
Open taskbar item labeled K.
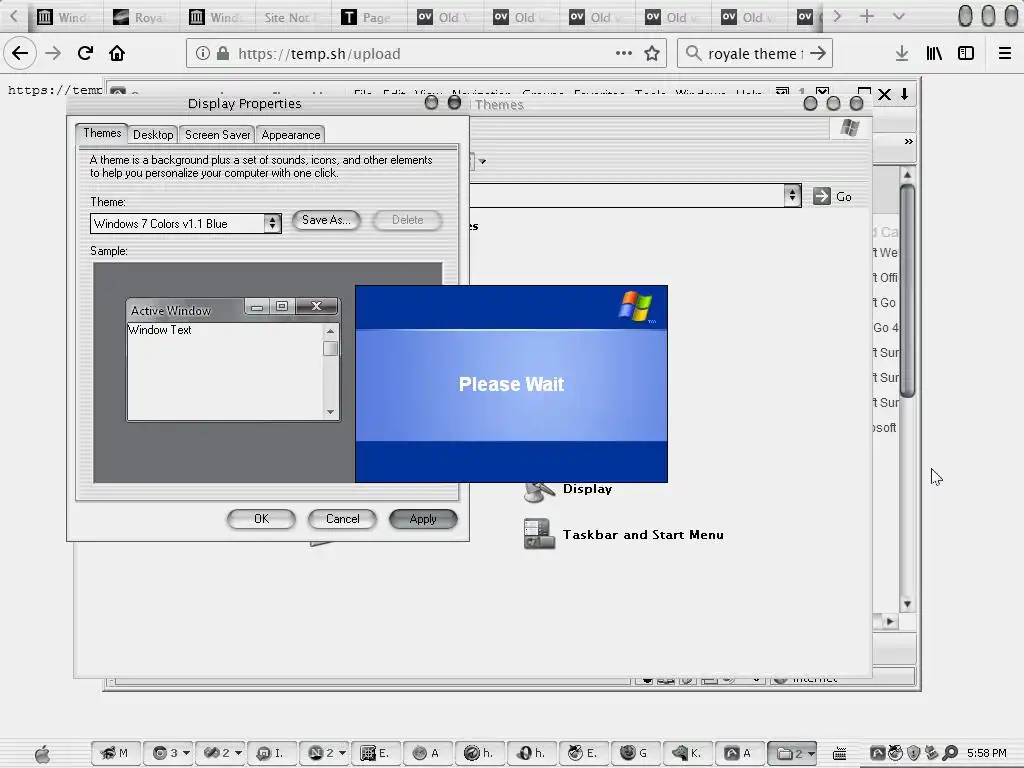click(x=688, y=753)
